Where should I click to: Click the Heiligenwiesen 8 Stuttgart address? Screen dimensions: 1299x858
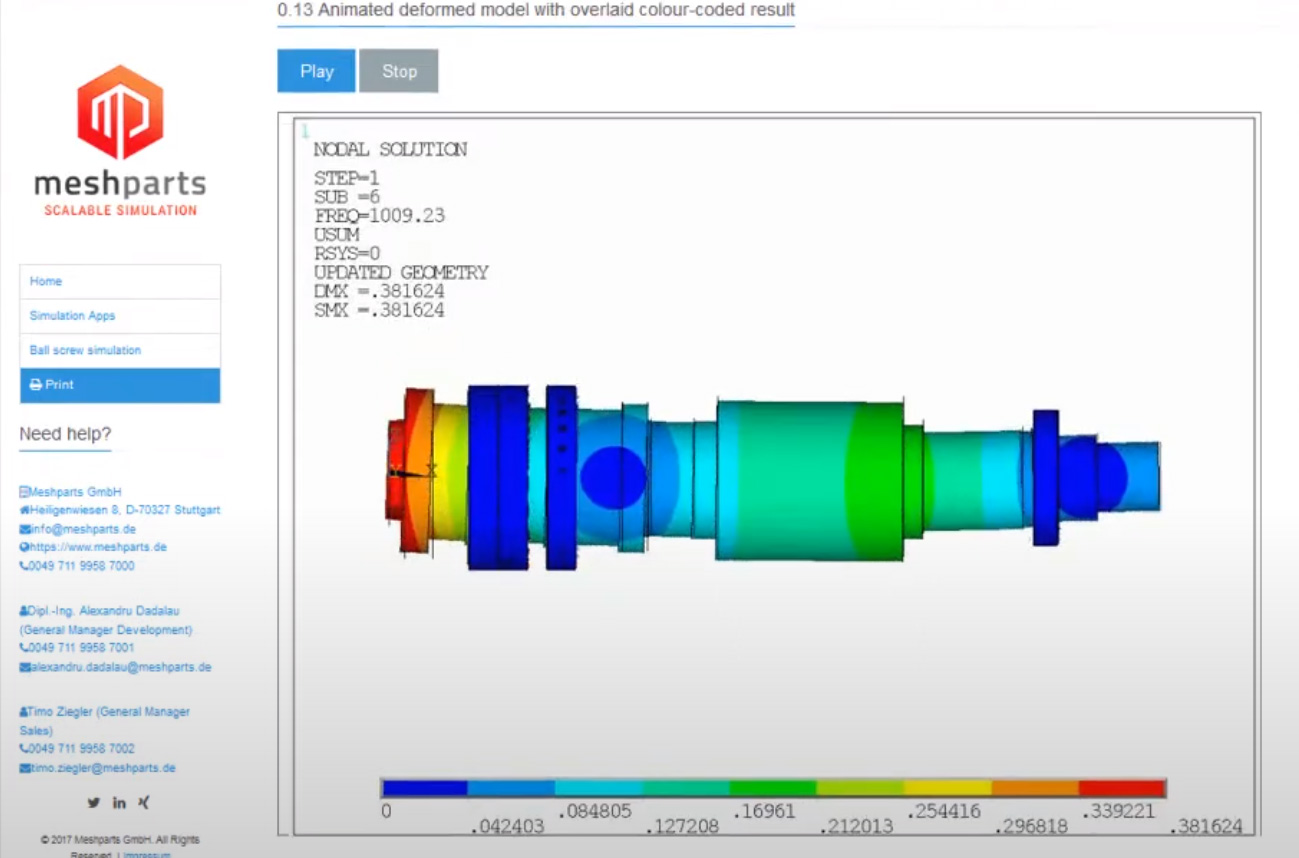[125, 510]
